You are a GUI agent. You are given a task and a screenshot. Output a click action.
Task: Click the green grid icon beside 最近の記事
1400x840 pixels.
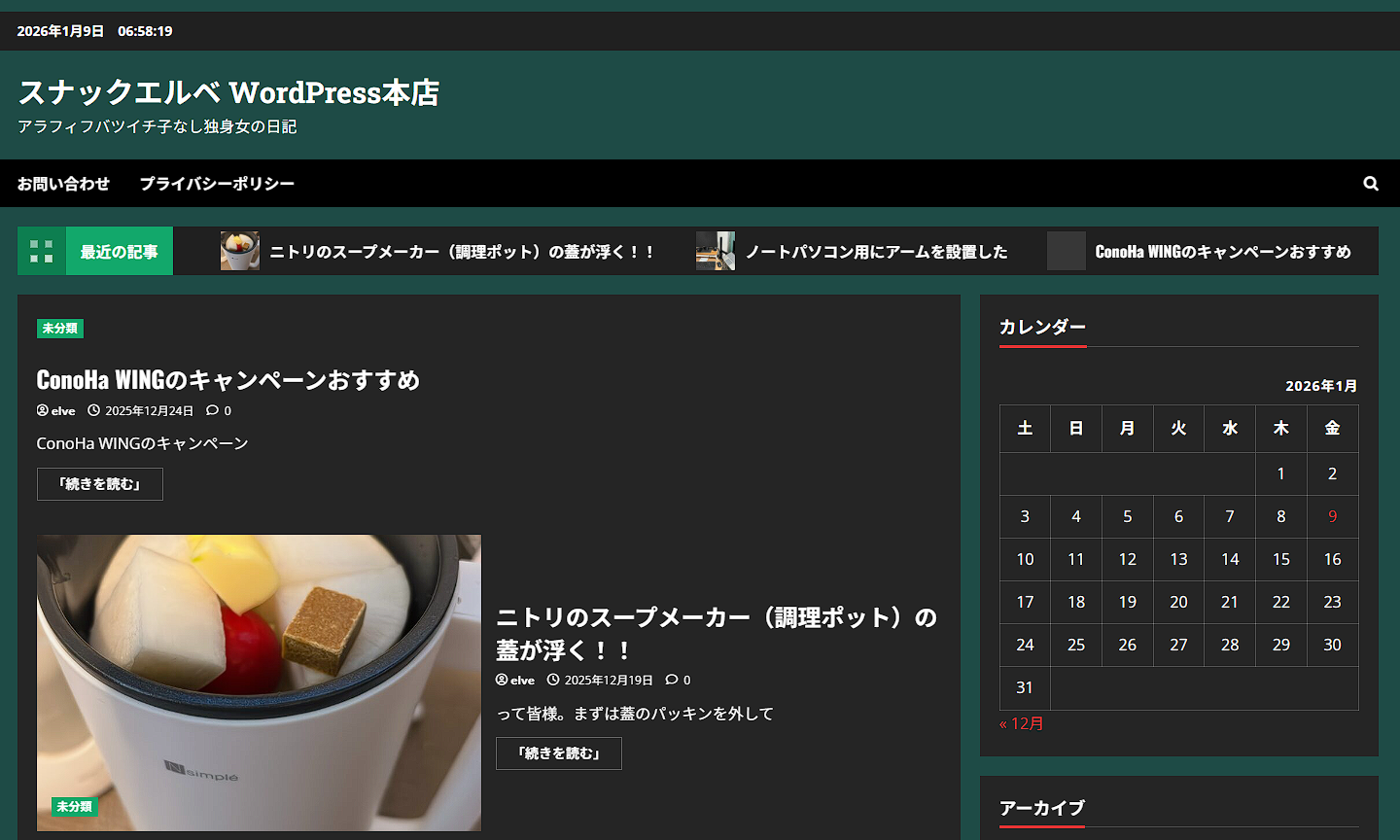click(x=42, y=252)
